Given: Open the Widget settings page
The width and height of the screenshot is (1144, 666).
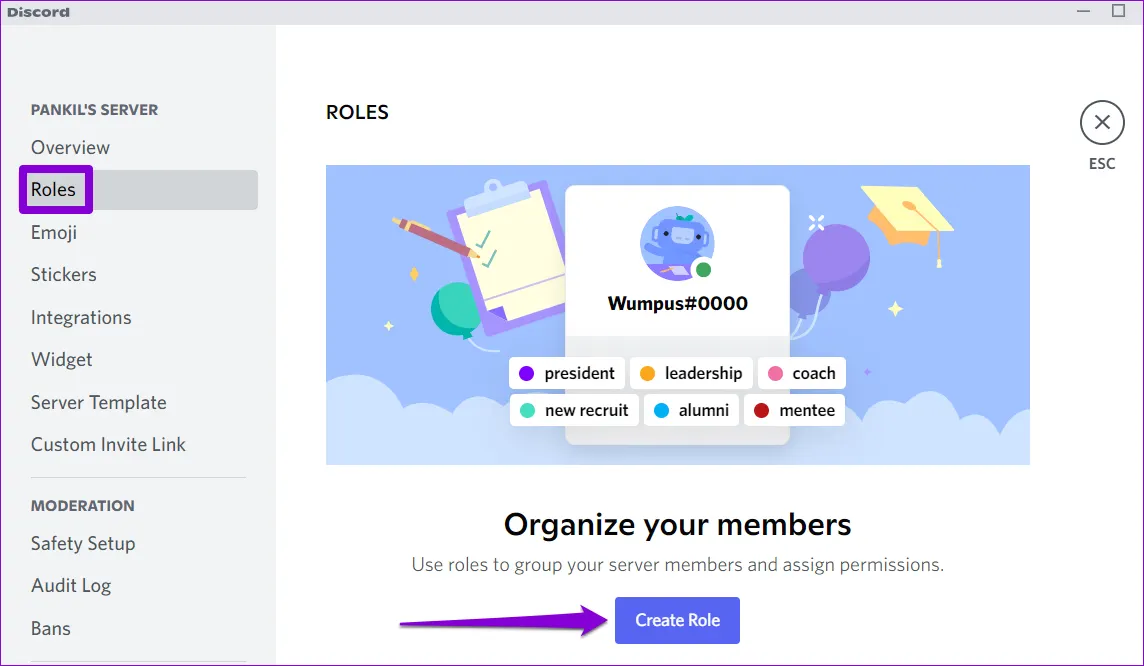Looking at the screenshot, I should point(62,360).
